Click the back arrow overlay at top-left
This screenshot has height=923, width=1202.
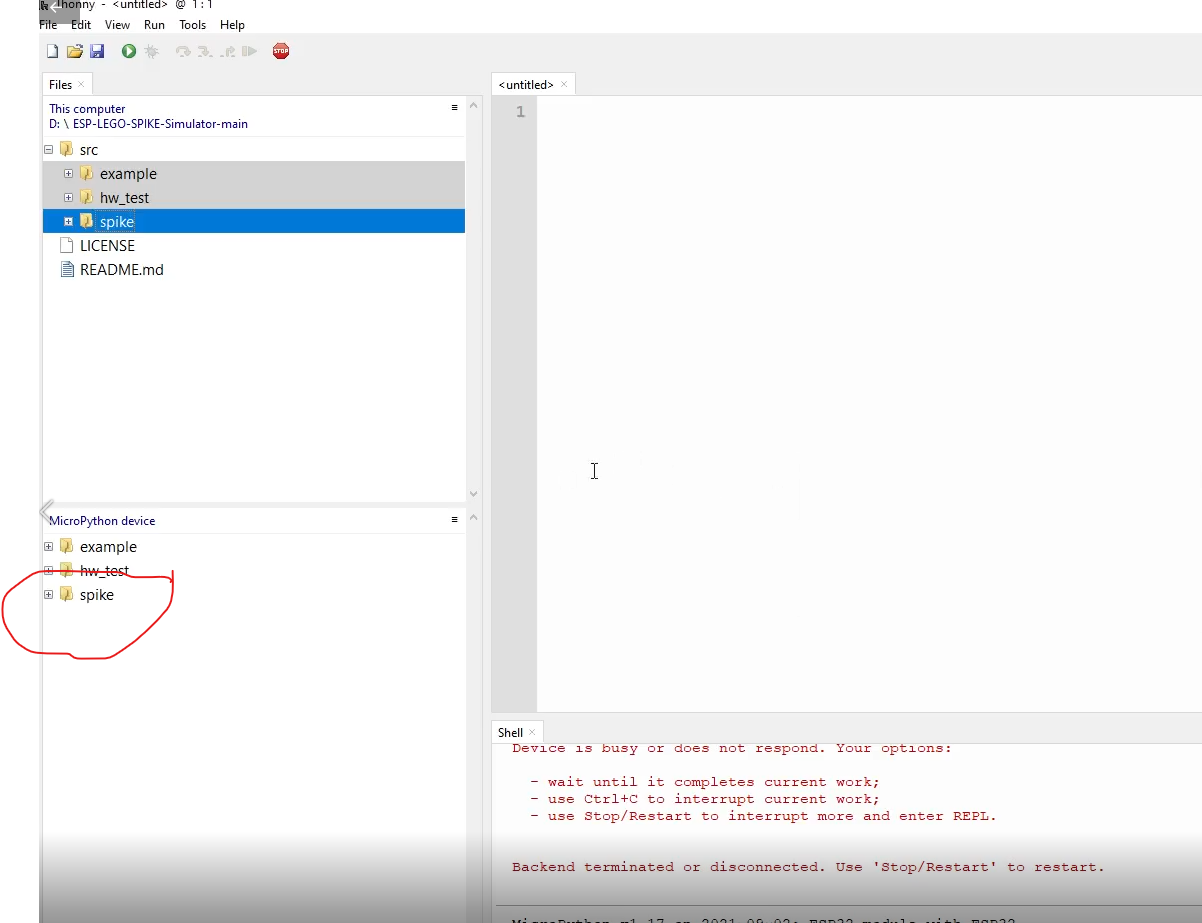(58, 9)
